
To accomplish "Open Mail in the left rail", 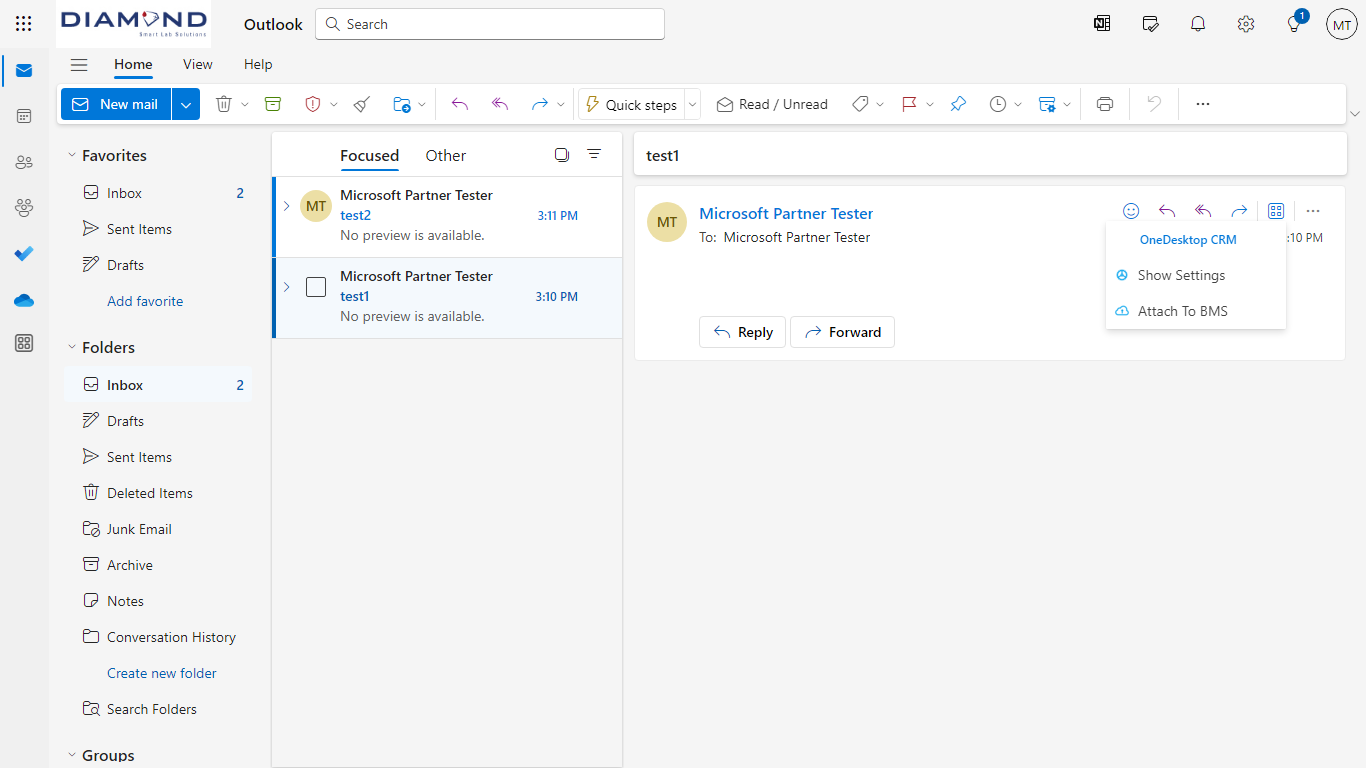I will click(x=24, y=70).
